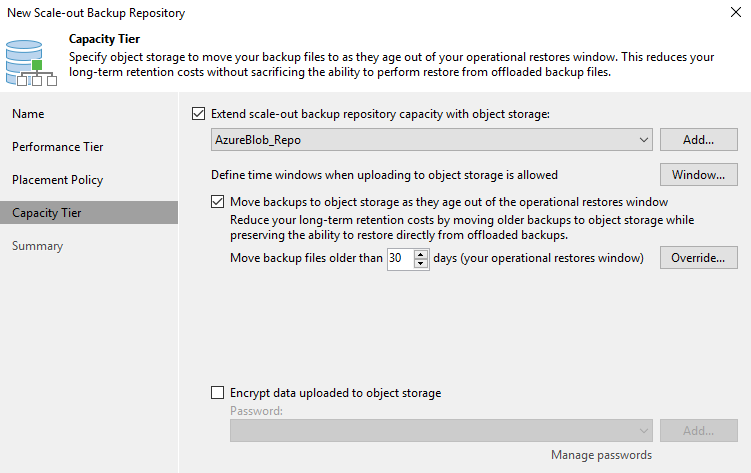Click the Override button
Viewport: 751px width, 473px height.
click(x=699, y=258)
